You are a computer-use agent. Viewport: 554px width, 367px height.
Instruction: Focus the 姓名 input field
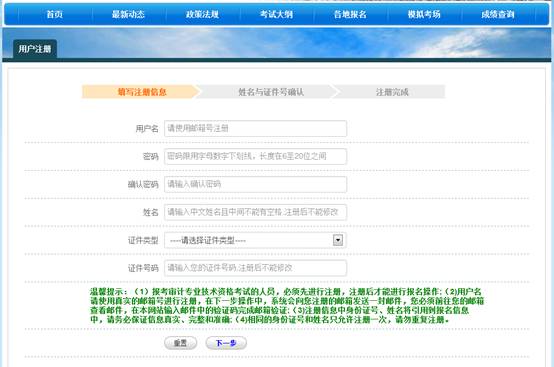pos(255,212)
